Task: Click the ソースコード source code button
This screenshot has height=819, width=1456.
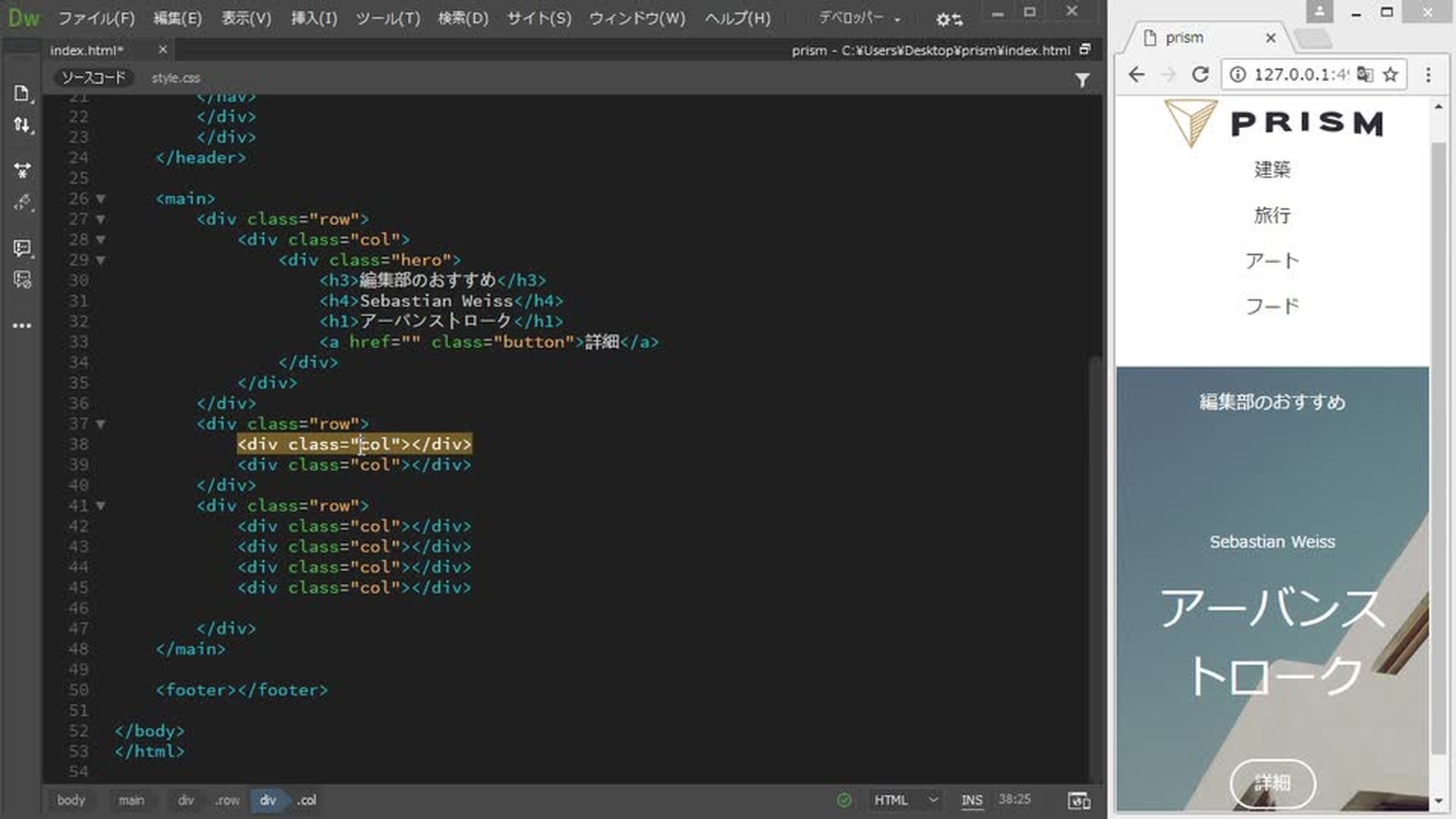Action: pyautogui.click(x=93, y=77)
